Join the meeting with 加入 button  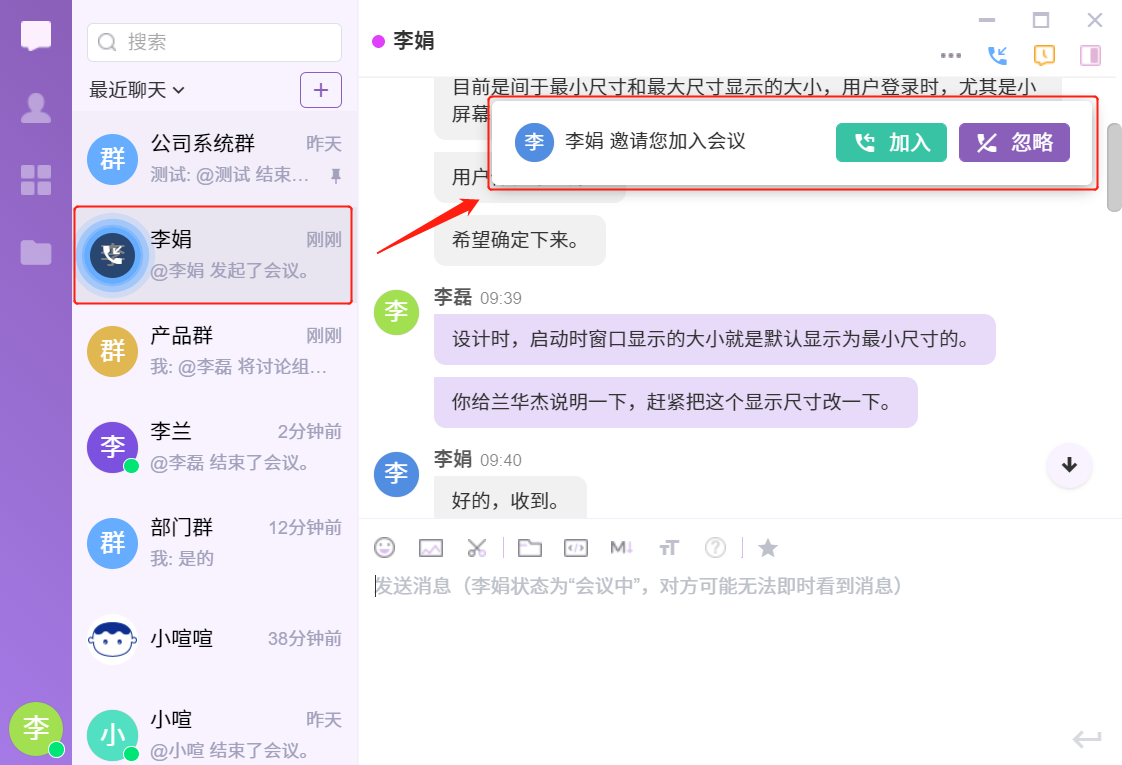click(x=891, y=143)
